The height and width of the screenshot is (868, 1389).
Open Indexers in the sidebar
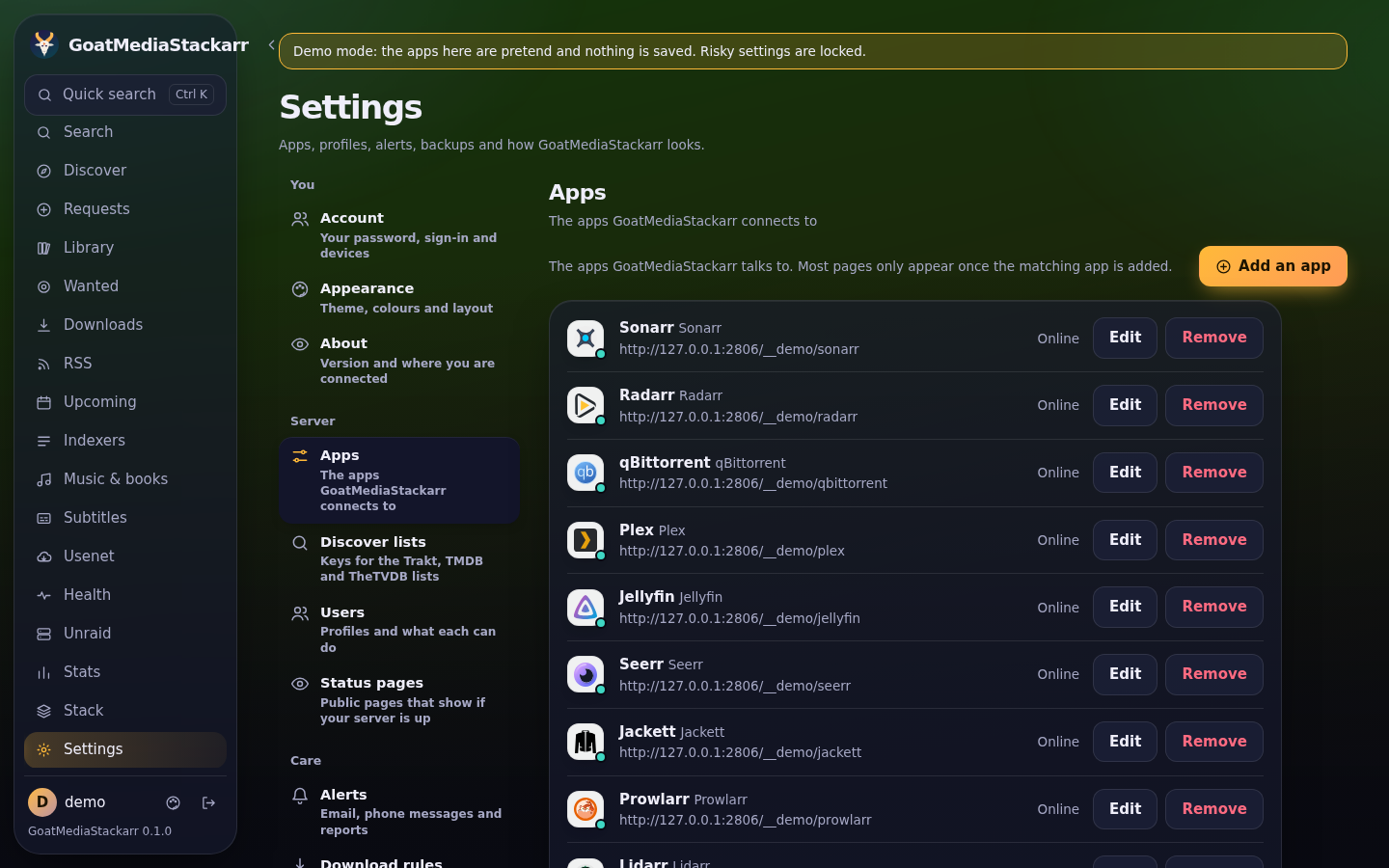(125, 441)
